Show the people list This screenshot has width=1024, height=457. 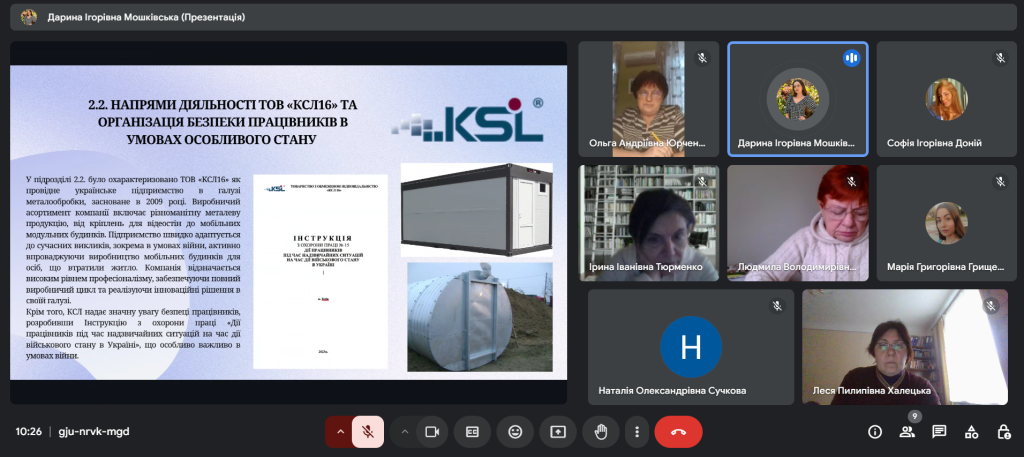pos(907,432)
